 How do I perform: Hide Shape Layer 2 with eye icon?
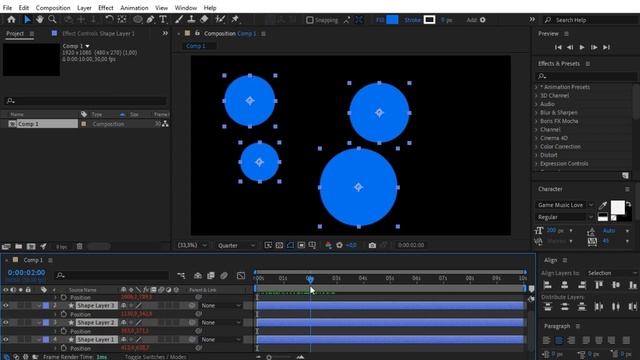pyautogui.click(x=6, y=322)
